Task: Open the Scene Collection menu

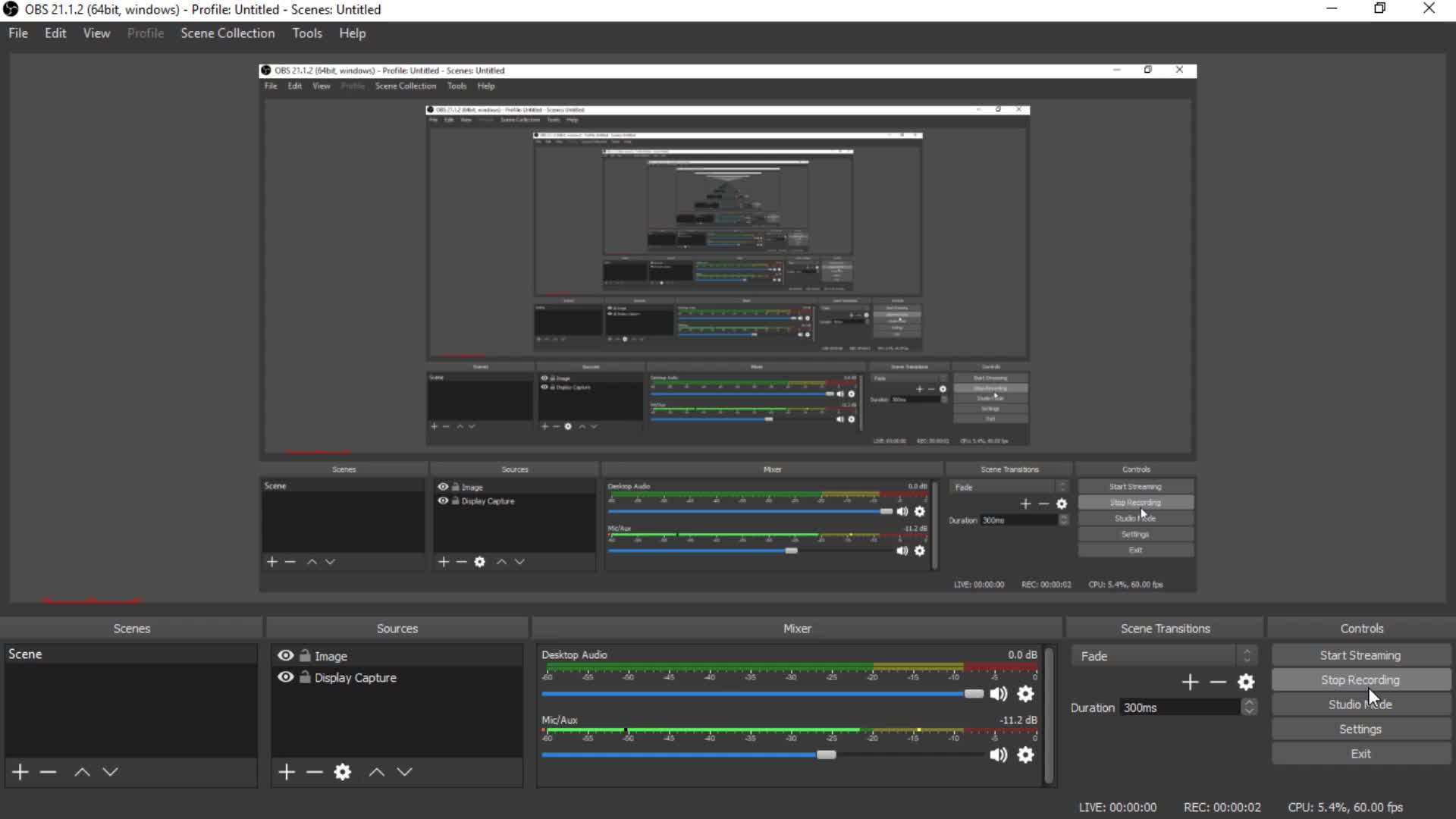Action: point(227,33)
